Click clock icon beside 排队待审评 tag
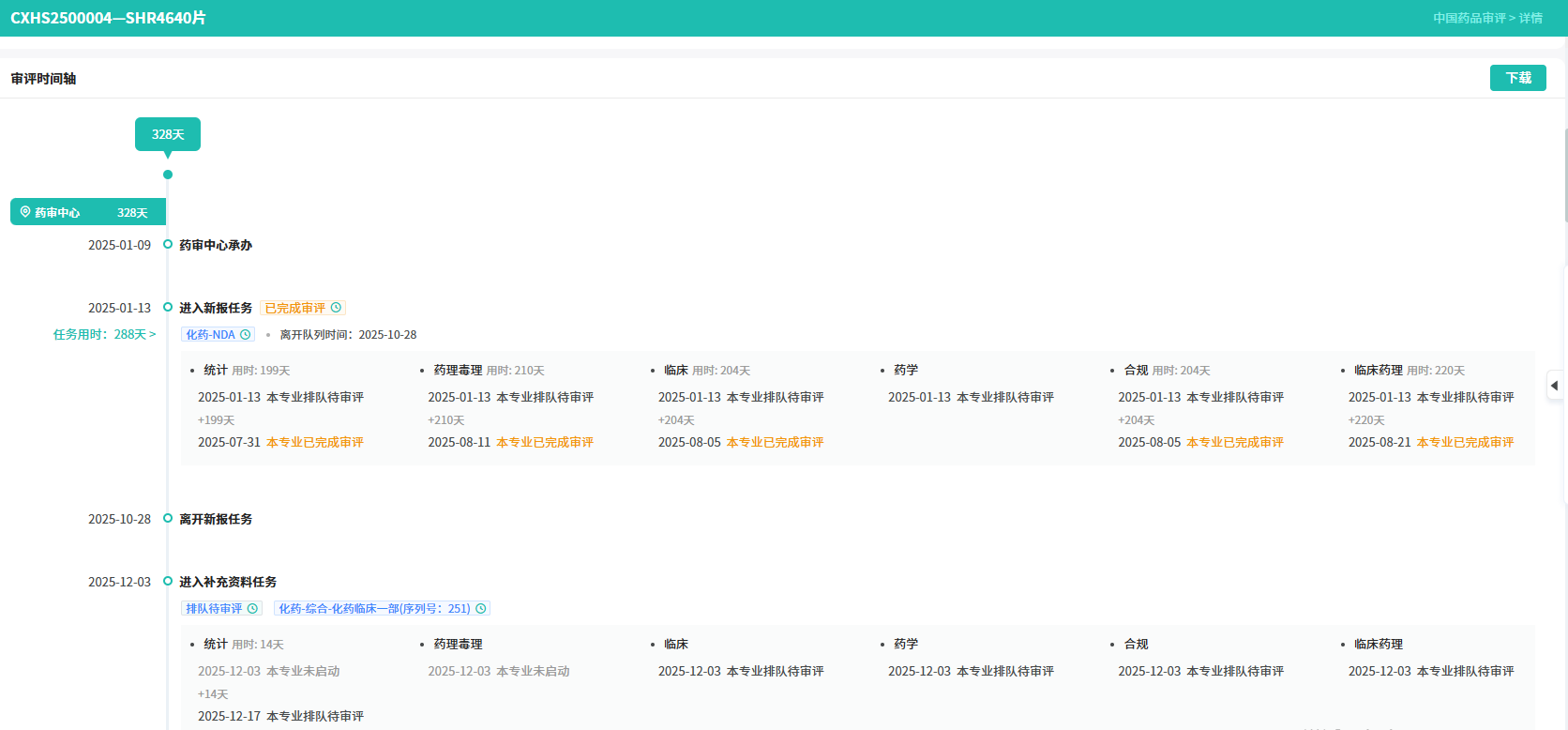 tap(252, 609)
